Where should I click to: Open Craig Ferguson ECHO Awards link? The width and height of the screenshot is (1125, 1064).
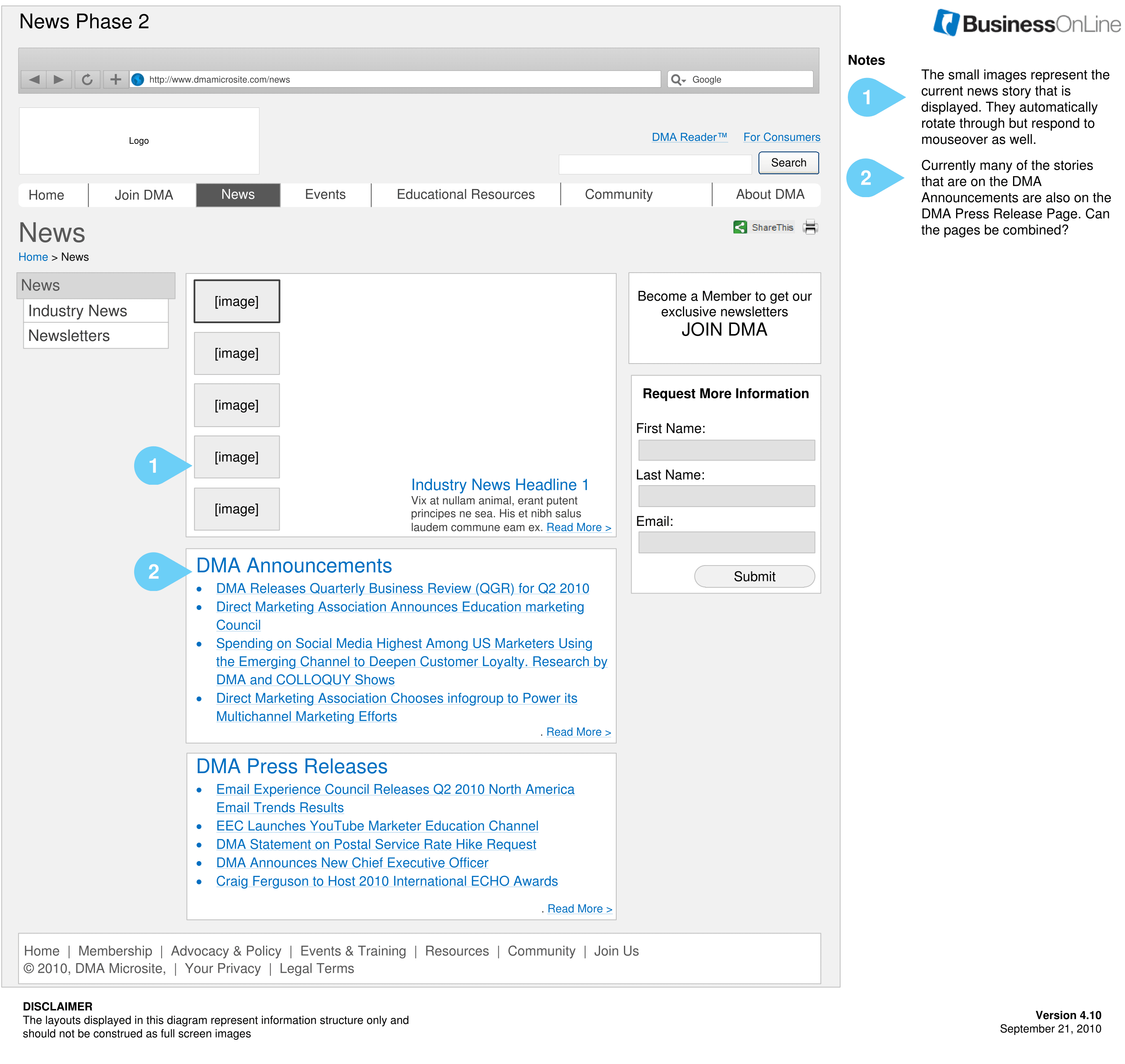pos(387,881)
